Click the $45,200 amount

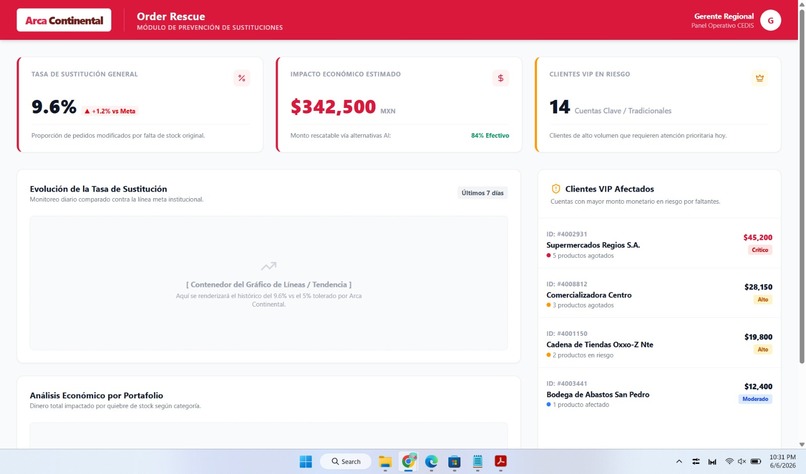[x=758, y=238]
